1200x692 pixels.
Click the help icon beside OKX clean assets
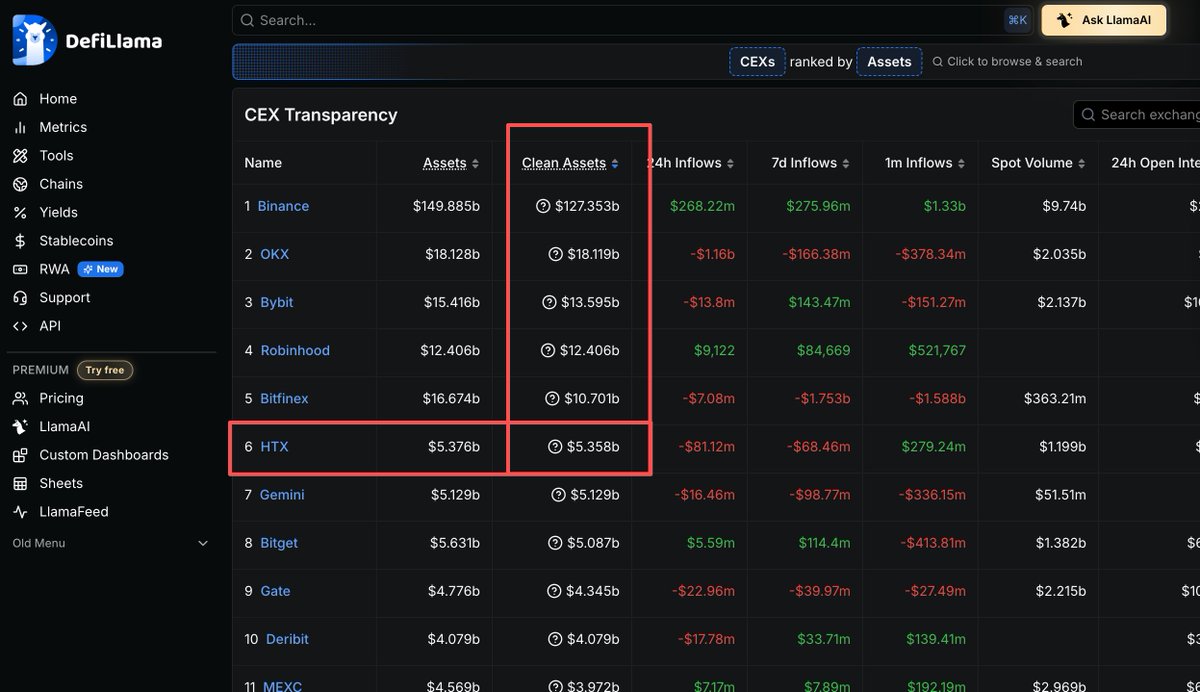tap(555, 254)
